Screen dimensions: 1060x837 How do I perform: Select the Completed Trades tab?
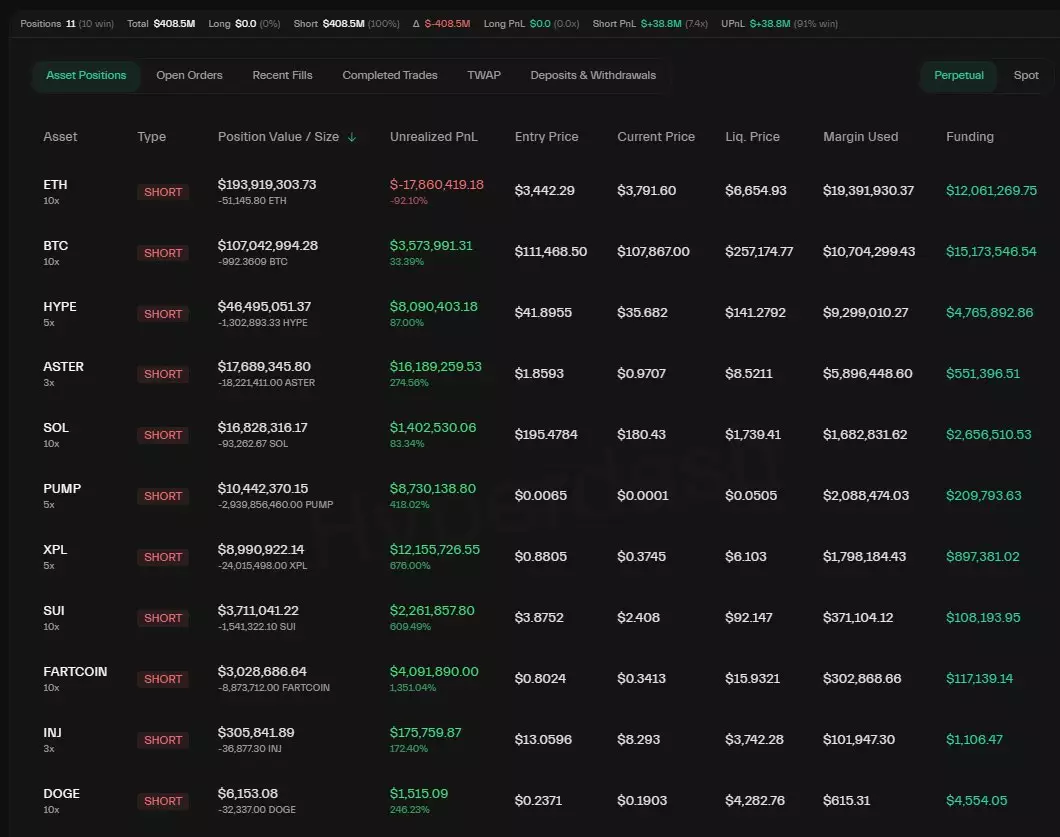[x=389, y=75]
